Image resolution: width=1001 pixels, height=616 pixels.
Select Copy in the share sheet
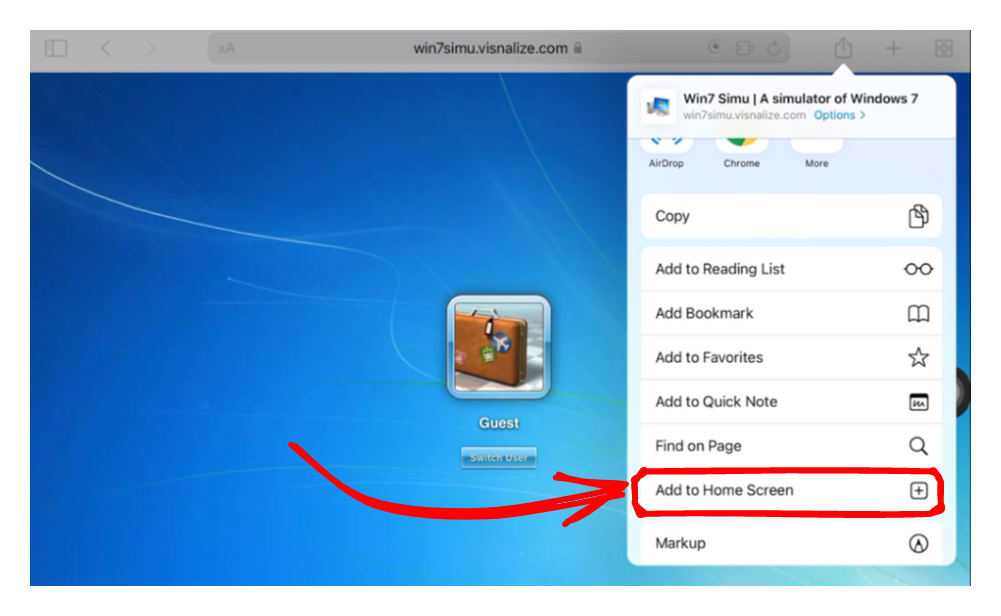791,216
